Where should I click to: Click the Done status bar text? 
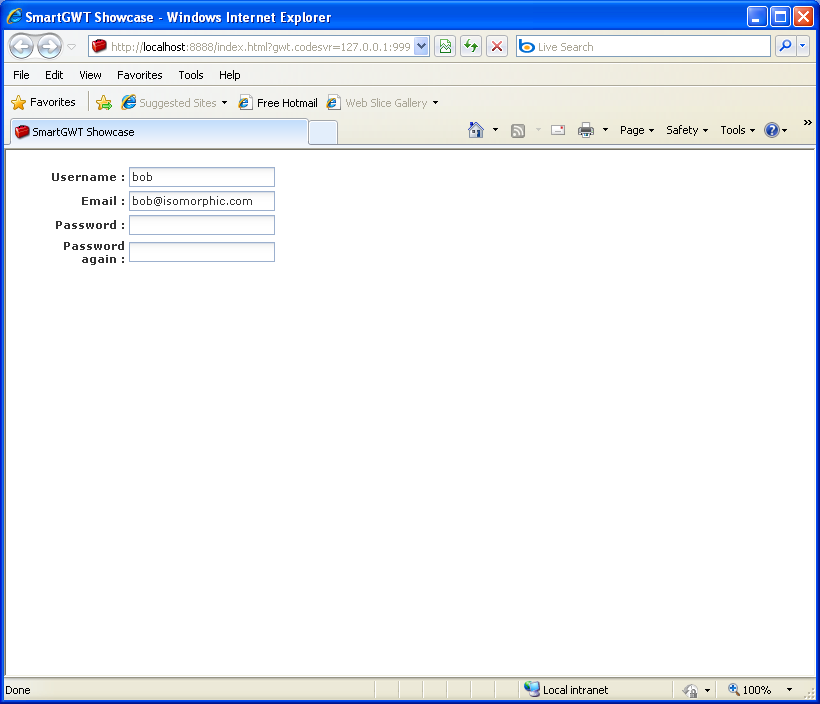click(x=18, y=690)
